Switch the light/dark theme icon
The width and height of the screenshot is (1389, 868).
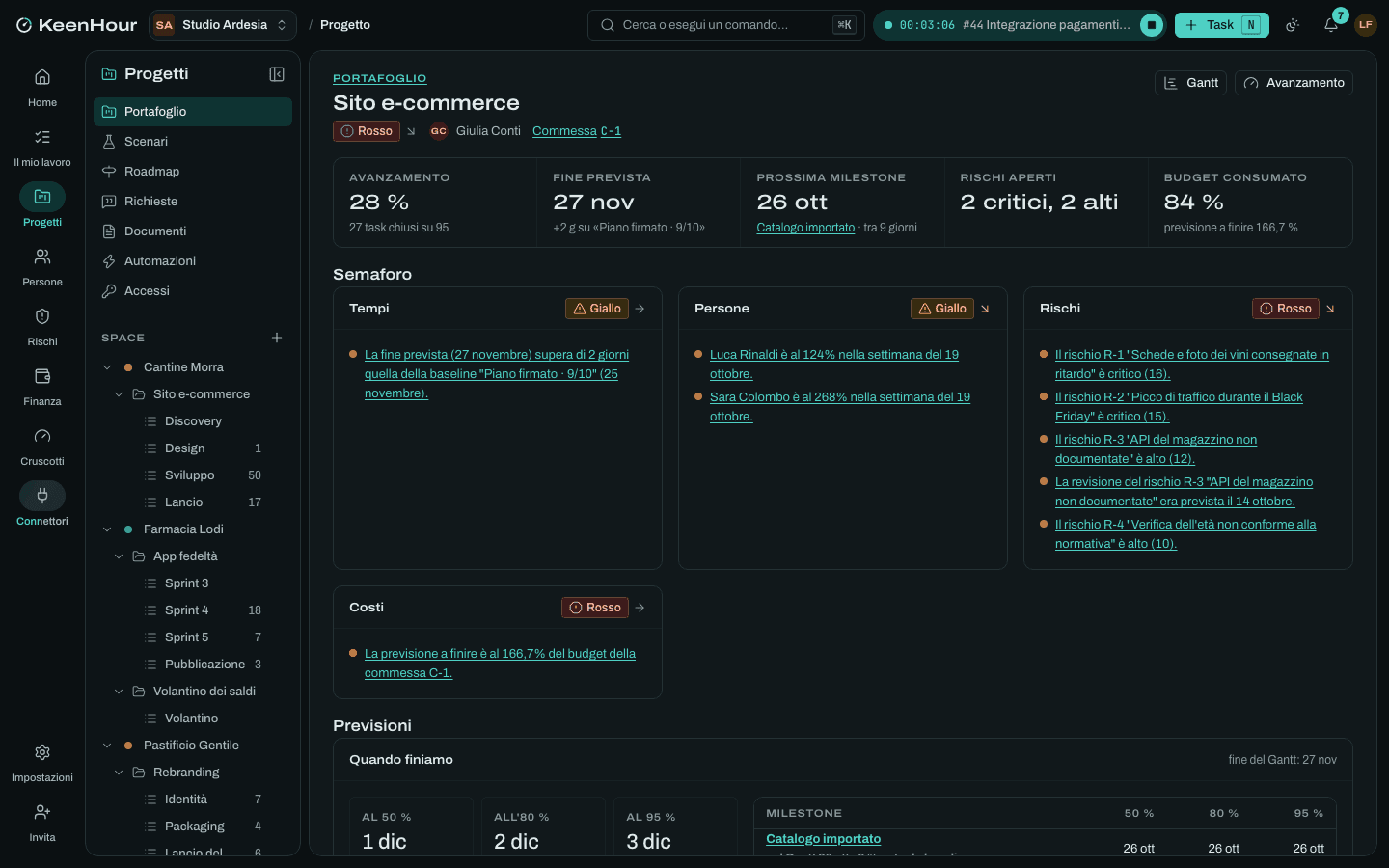(x=1293, y=25)
